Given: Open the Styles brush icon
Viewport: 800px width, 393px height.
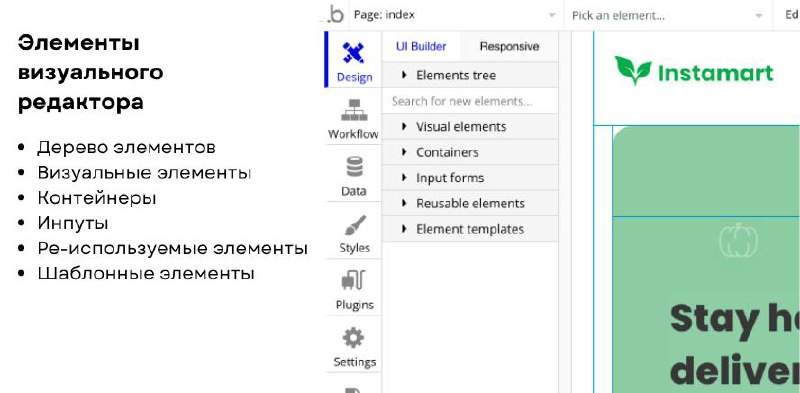Looking at the screenshot, I should (355, 225).
